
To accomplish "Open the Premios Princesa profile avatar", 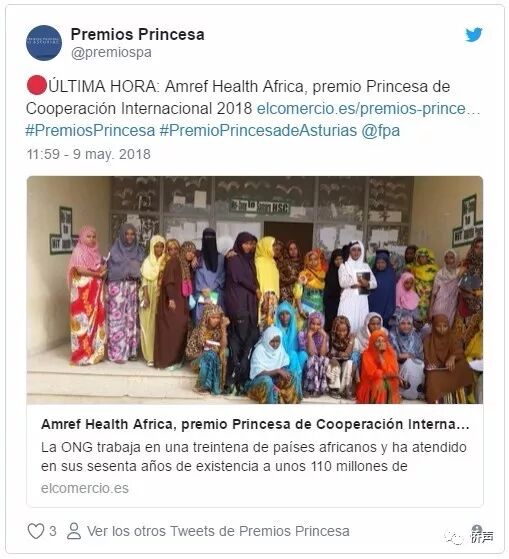I will 44,43.
